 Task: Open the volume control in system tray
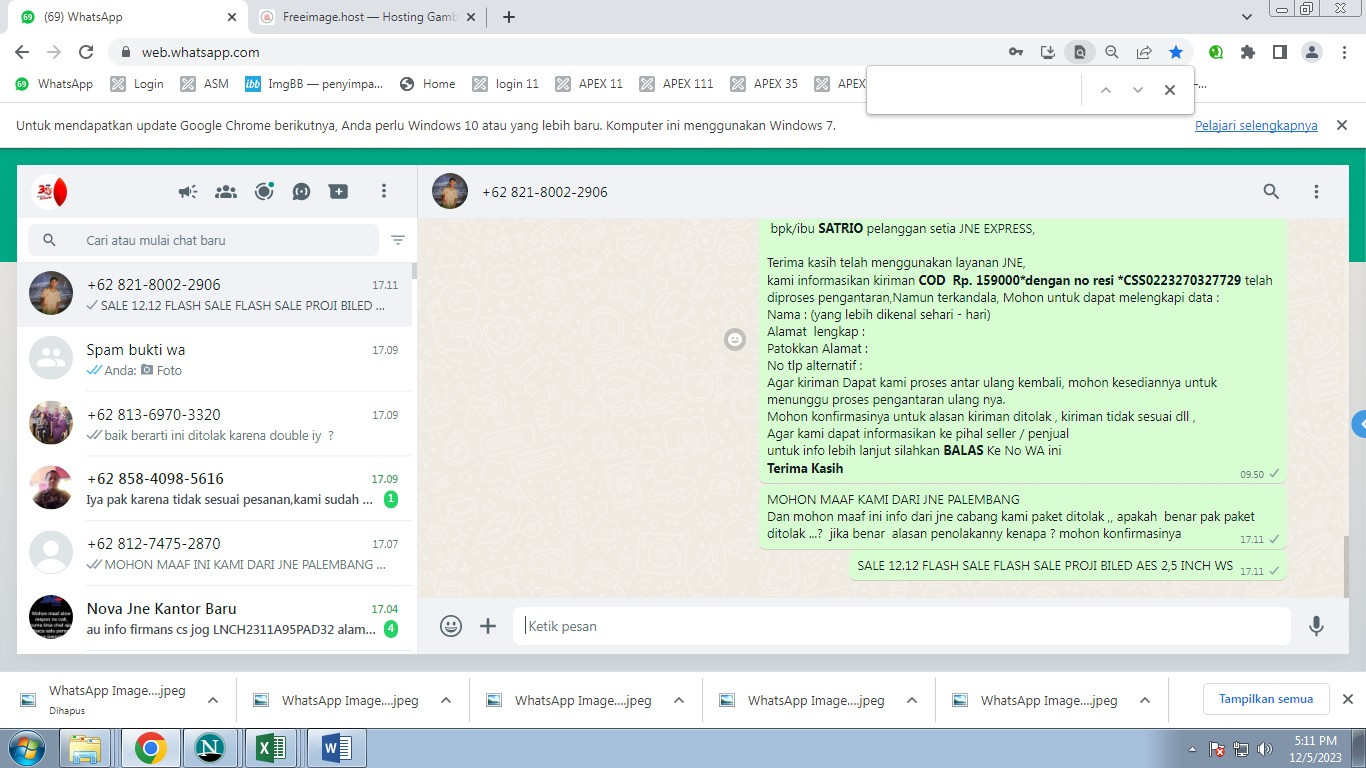(x=1265, y=749)
